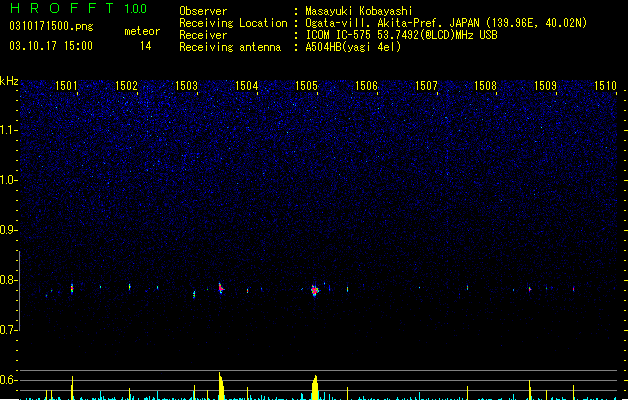Select the 1505 time marker label
Viewport: 629px width, 400px height.
pos(306,86)
